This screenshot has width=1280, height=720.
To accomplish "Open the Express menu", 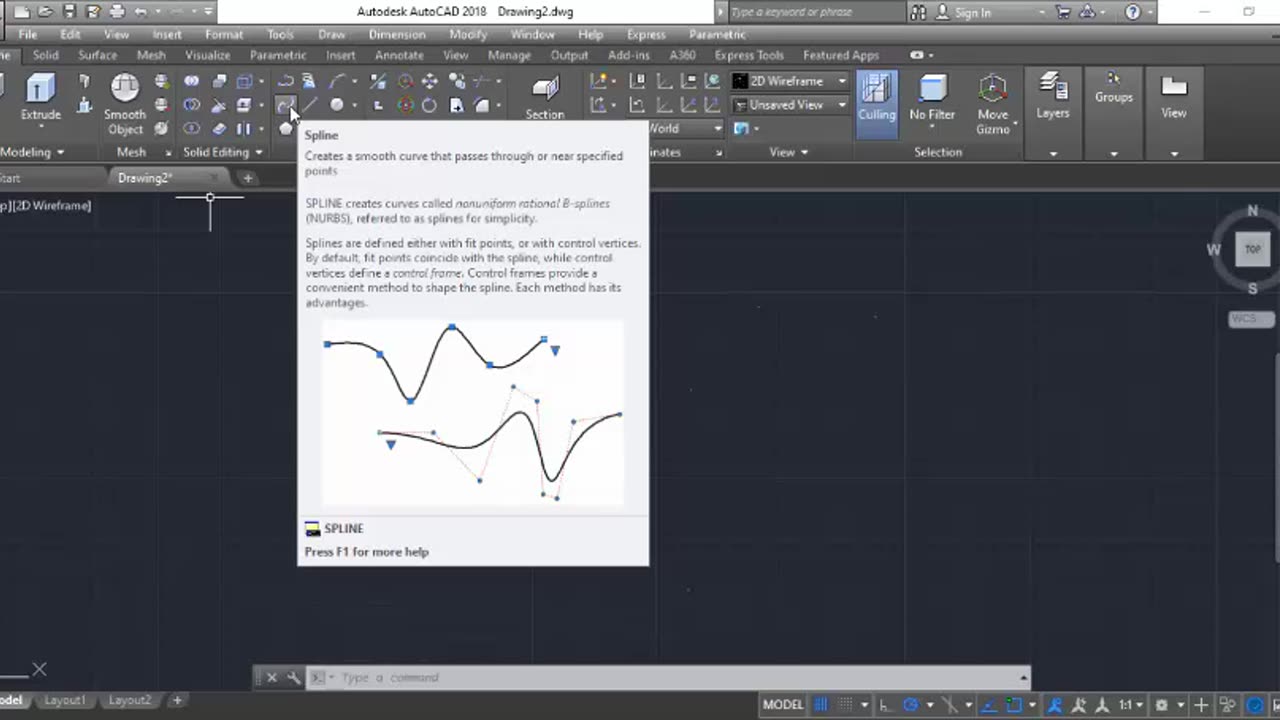I will [646, 34].
